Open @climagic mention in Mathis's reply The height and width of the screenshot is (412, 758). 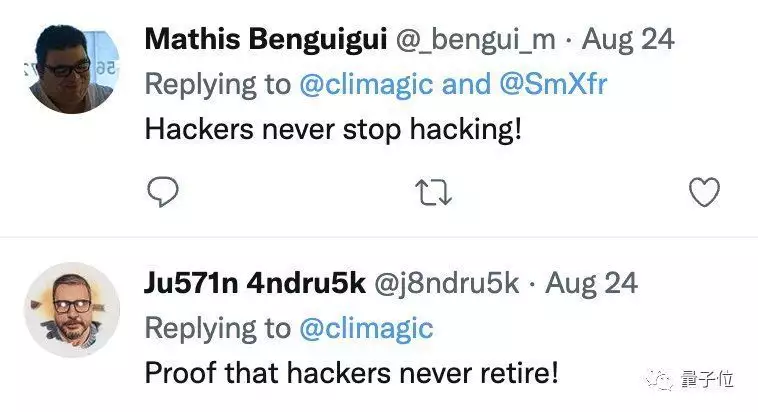pyautogui.click(x=366, y=84)
